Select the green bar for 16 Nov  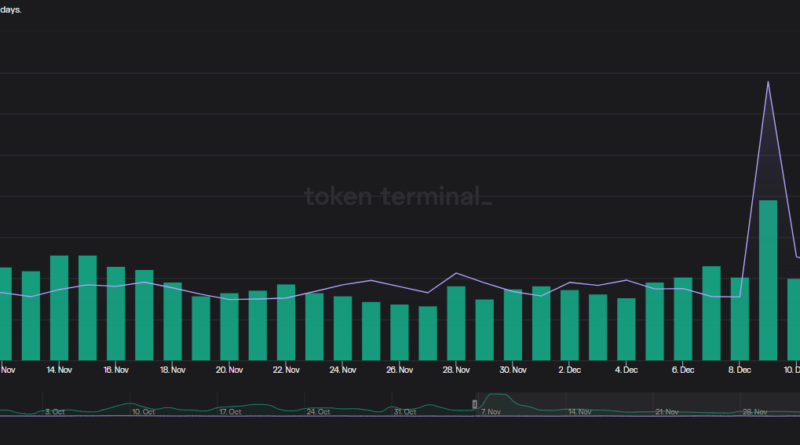click(116, 313)
